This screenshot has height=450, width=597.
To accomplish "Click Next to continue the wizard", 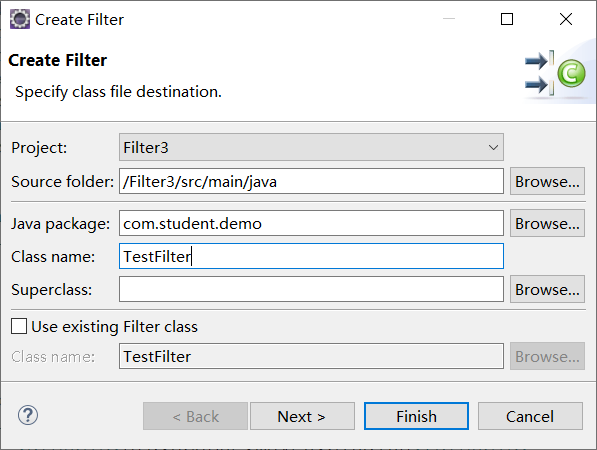I will point(302,416).
